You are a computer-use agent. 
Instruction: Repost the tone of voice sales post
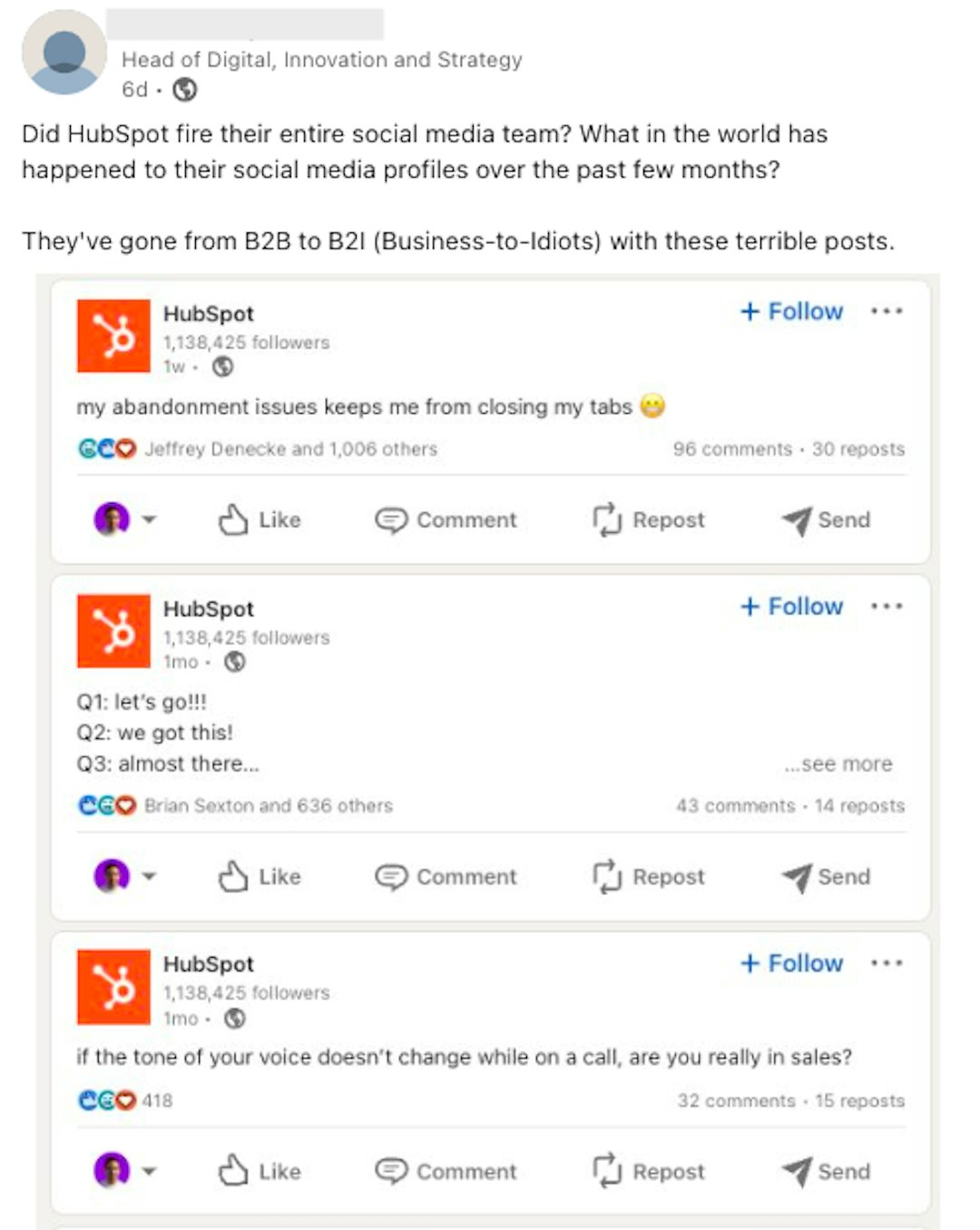coord(648,1172)
